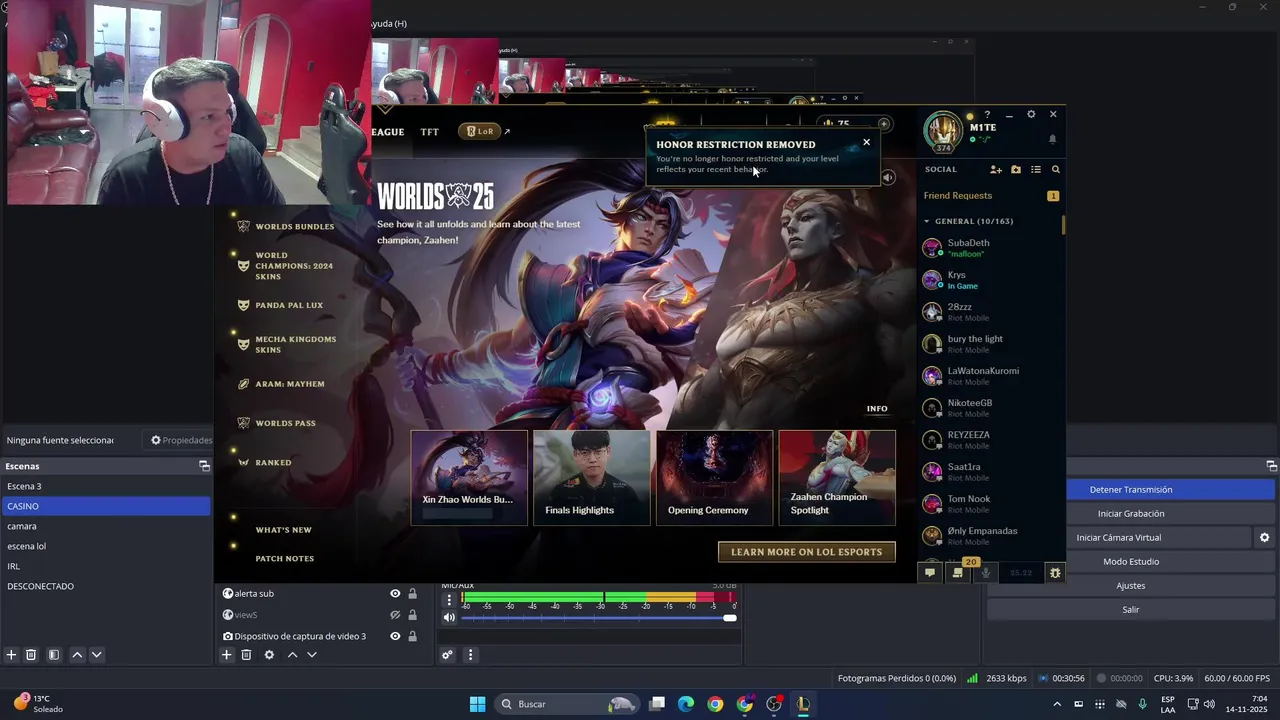This screenshot has height=720, width=1280.
Task: Open TFT tab in League client
Action: pyautogui.click(x=429, y=132)
